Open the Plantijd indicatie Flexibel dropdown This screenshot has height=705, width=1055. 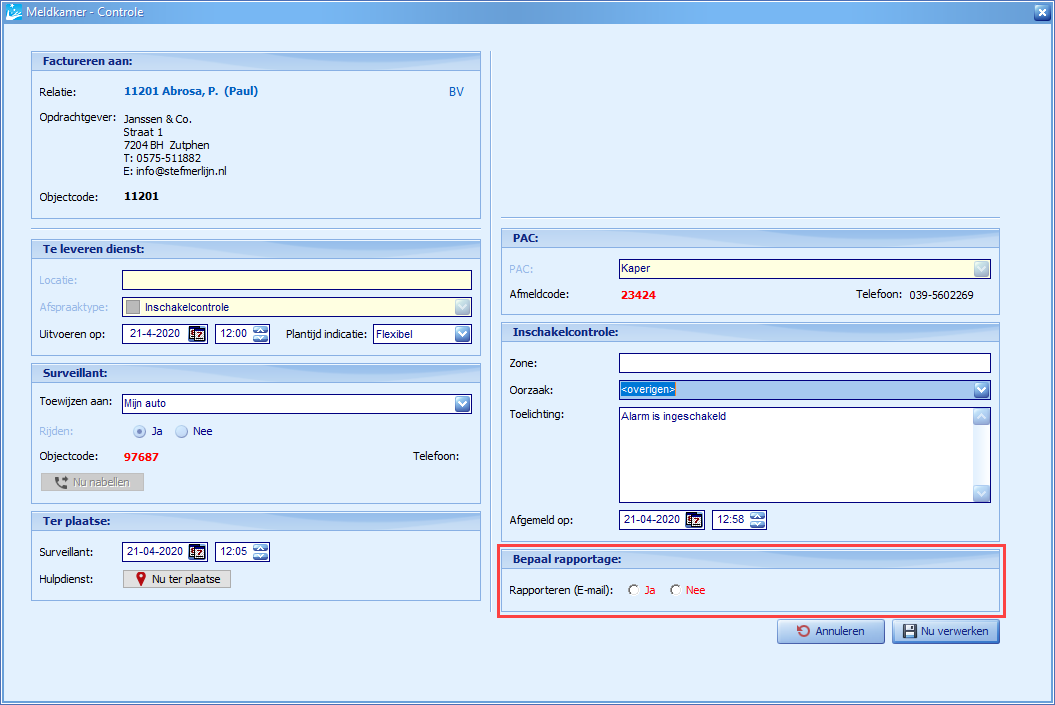pyautogui.click(x=462, y=334)
